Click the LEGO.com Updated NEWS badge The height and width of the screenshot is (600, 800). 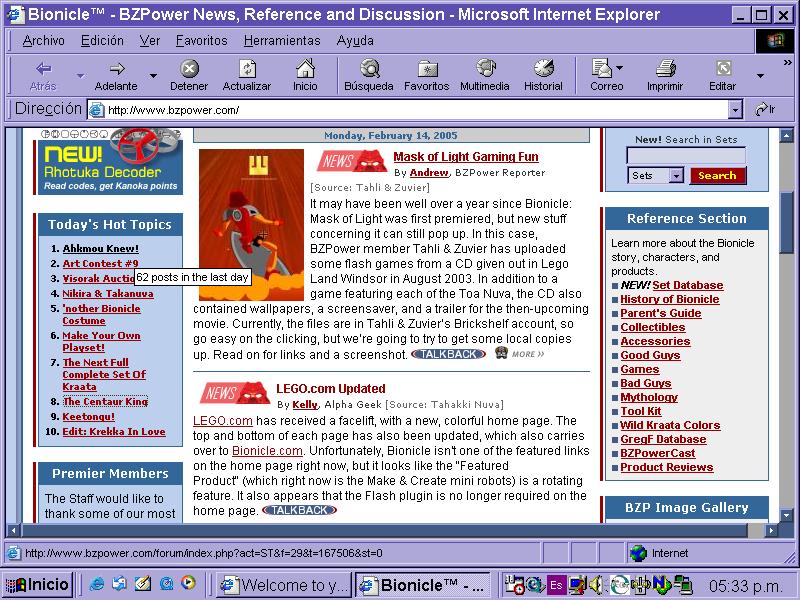coord(235,393)
